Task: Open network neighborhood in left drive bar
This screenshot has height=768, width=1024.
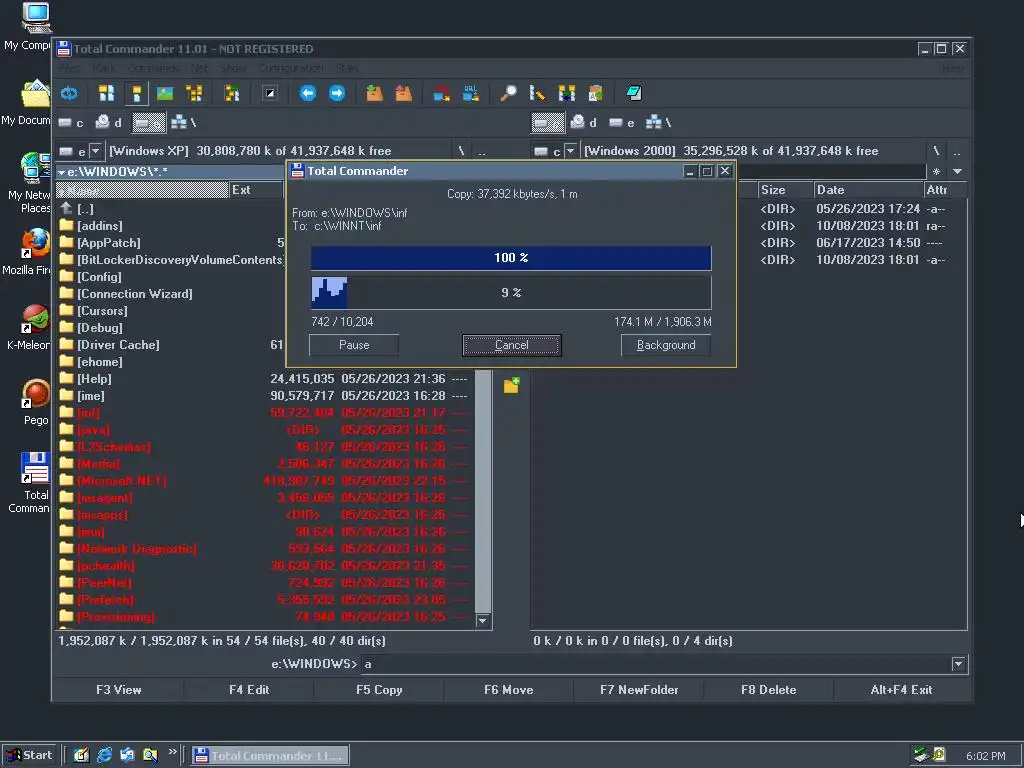Action: [183, 122]
